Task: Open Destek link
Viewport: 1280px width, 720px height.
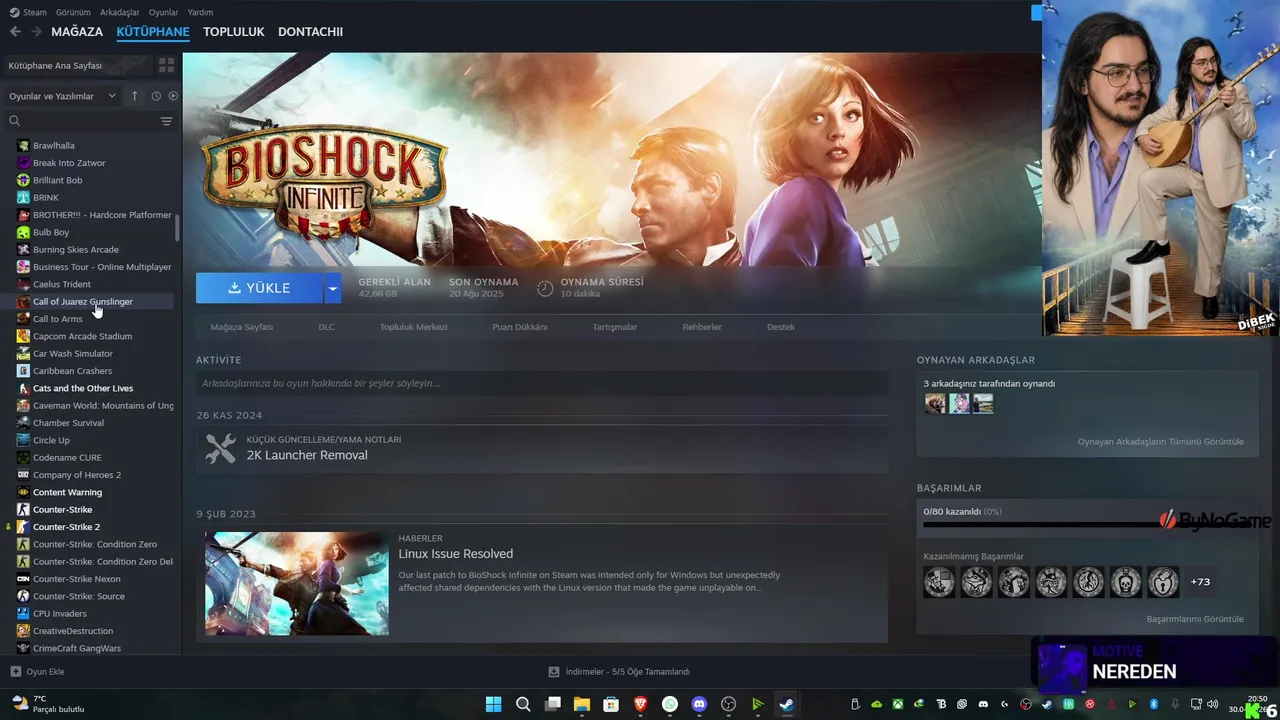Action: coord(781,327)
